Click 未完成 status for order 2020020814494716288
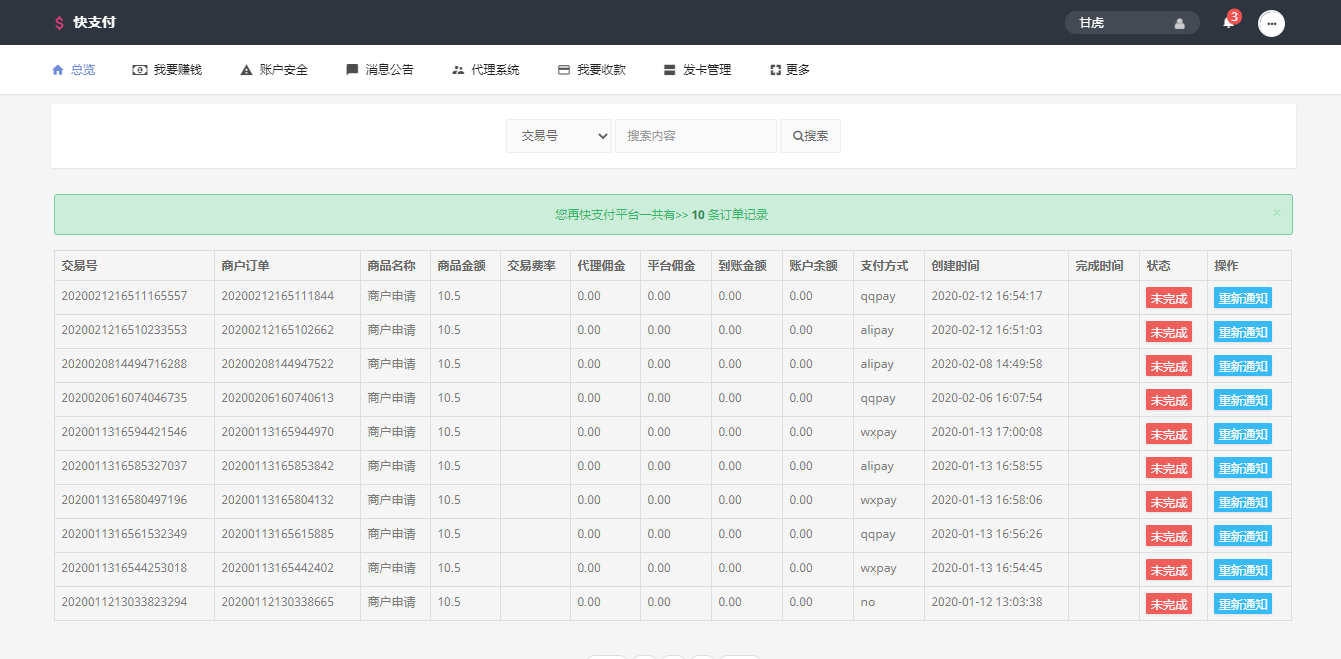 click(x=1169, y=366)
